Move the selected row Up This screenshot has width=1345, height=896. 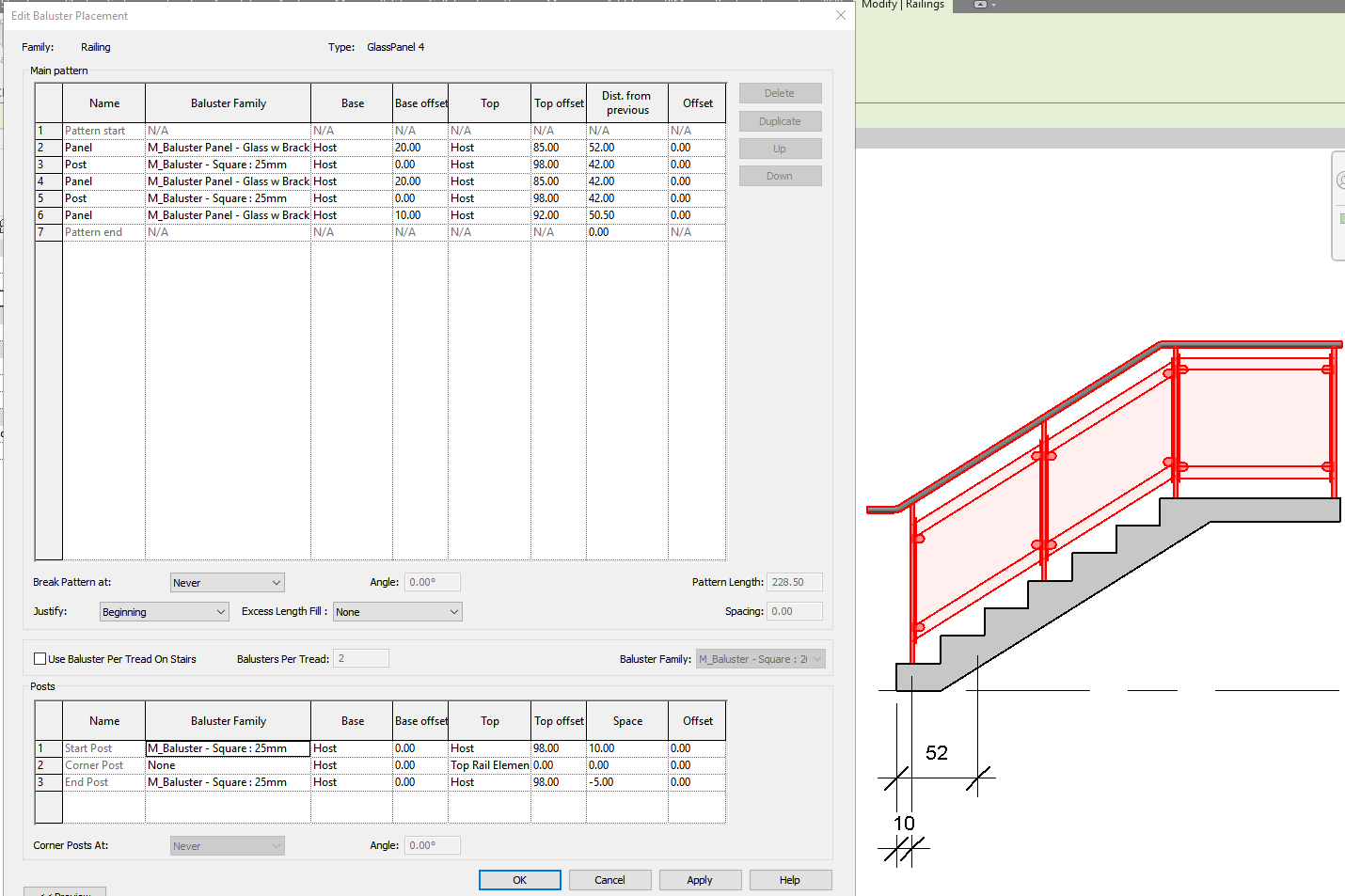coord(780,148)
